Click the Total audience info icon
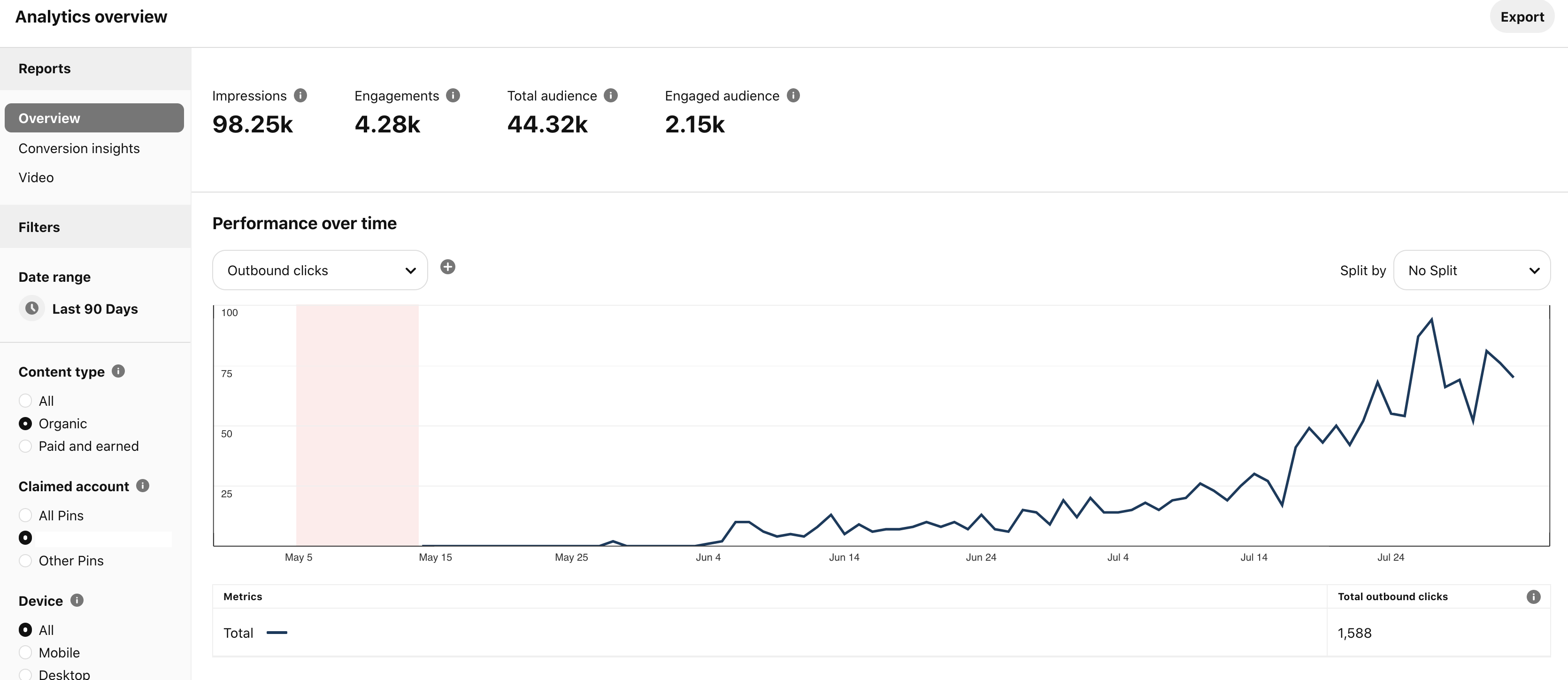 coord(610,96)
